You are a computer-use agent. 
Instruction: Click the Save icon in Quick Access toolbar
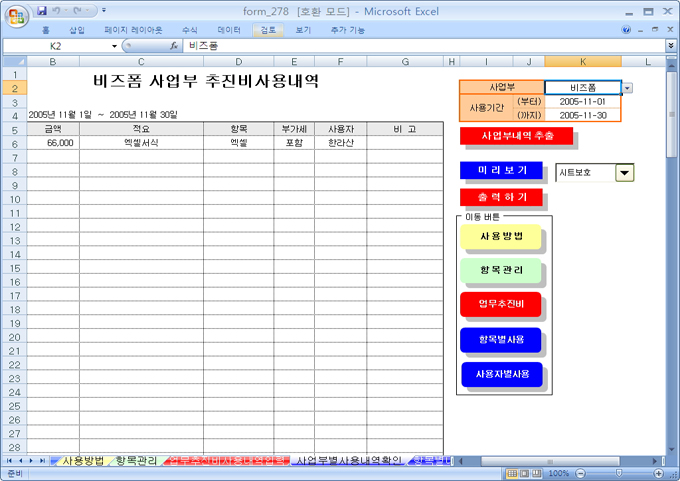[42, 11]
